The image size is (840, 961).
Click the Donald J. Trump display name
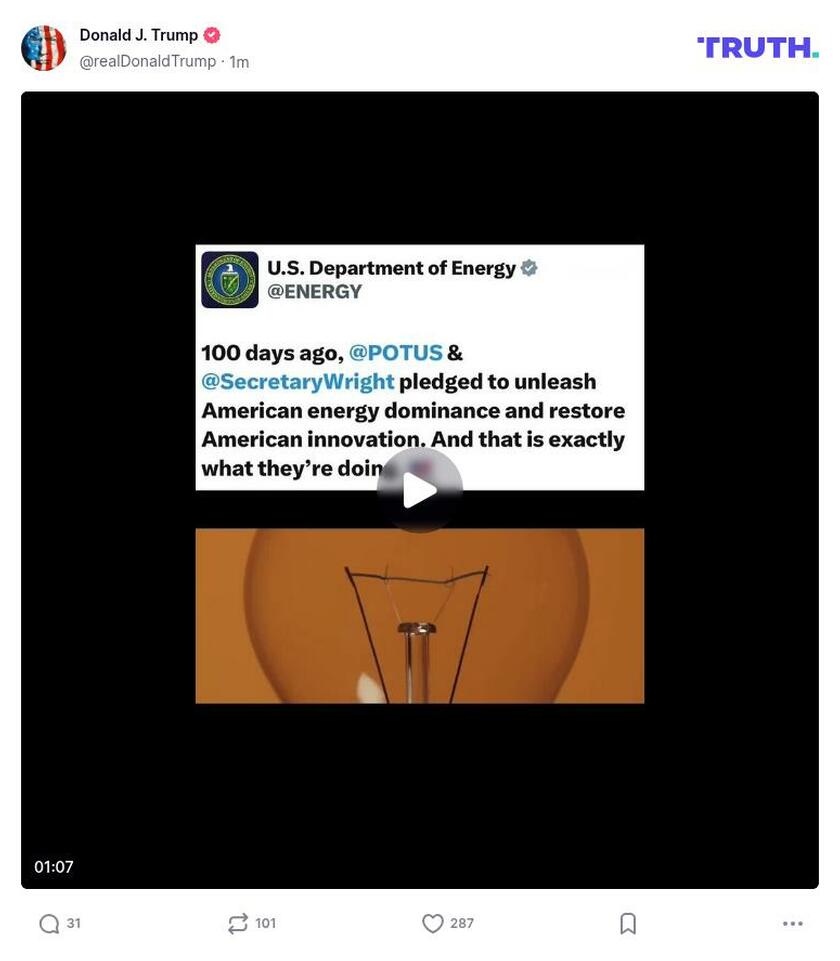point(138,36)
